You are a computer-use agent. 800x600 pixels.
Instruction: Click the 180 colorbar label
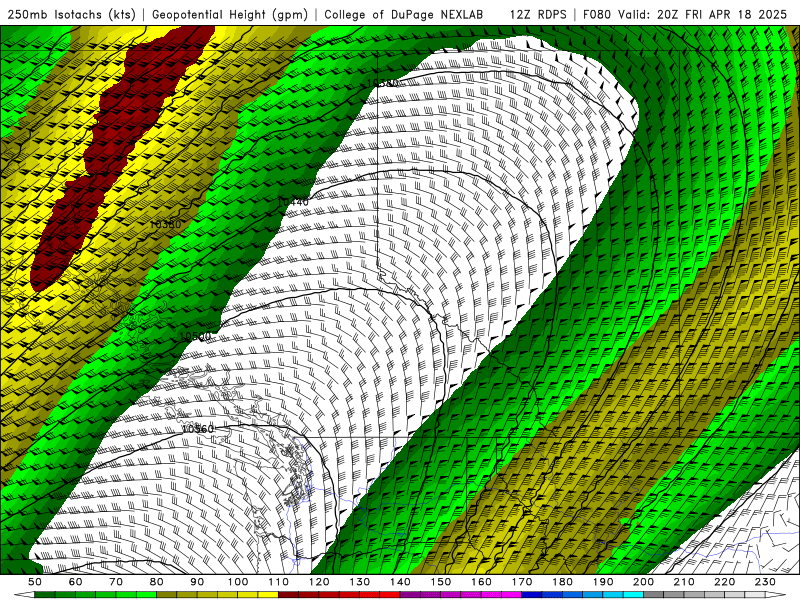point(562,582)
